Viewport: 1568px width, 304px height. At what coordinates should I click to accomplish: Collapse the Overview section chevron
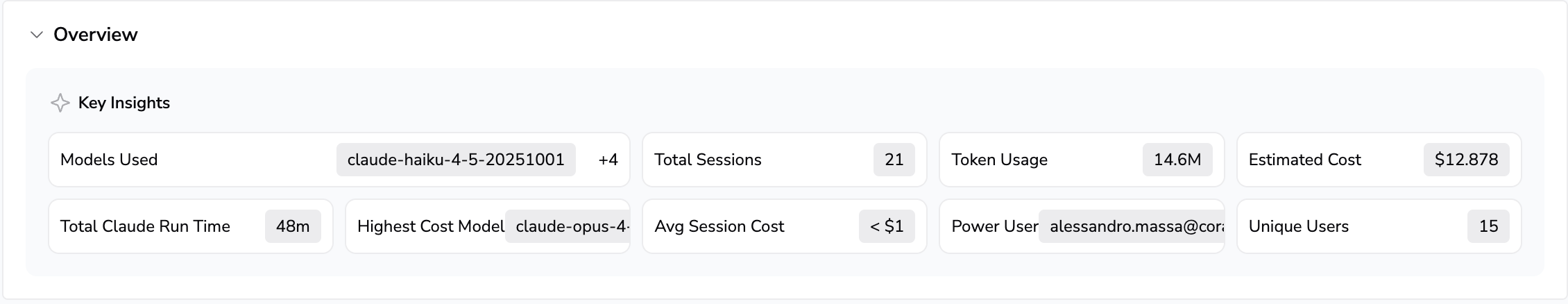pyautogui.click(x=37, y=35)
